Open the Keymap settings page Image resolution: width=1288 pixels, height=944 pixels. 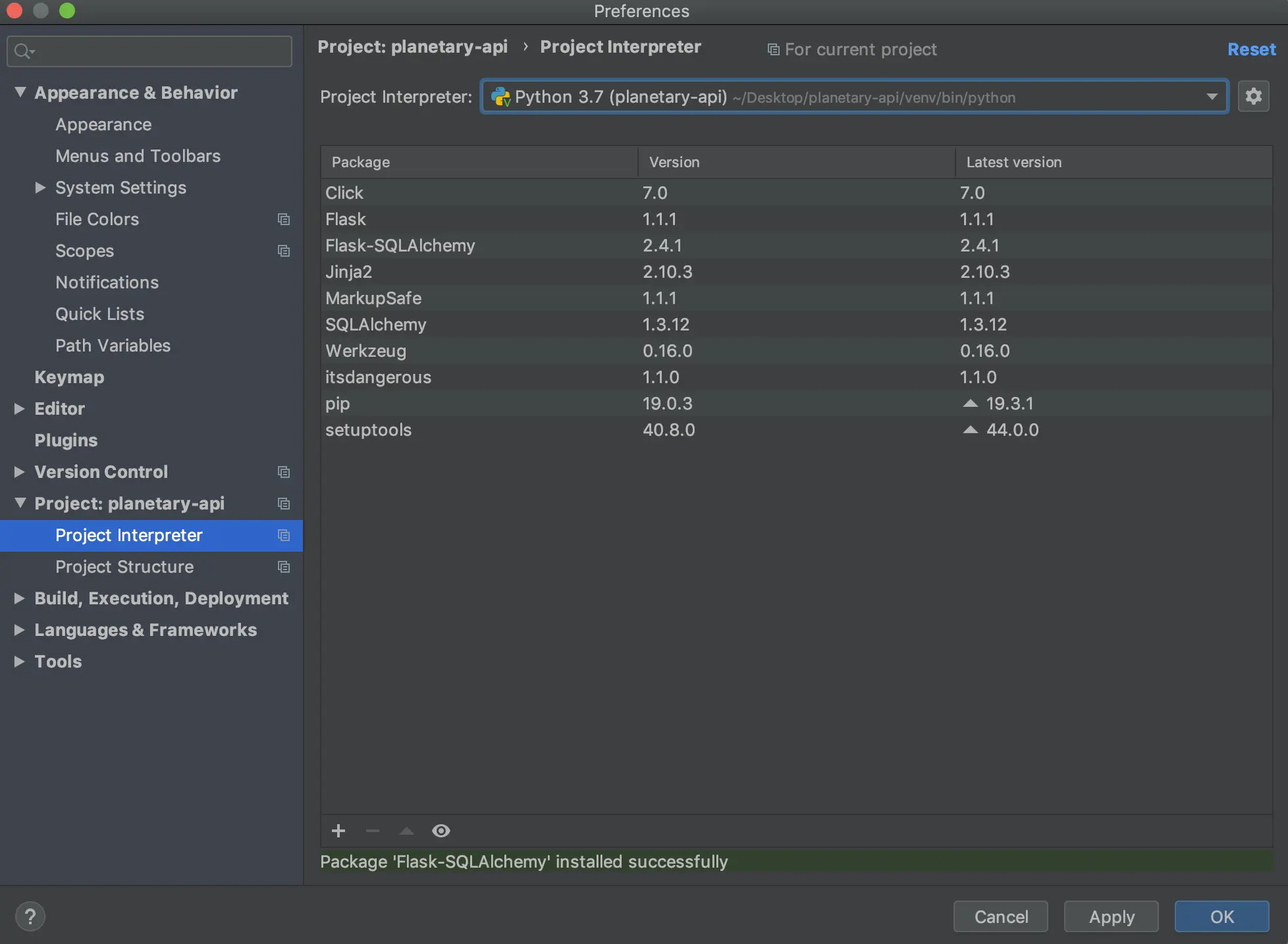tap(69, 377)
